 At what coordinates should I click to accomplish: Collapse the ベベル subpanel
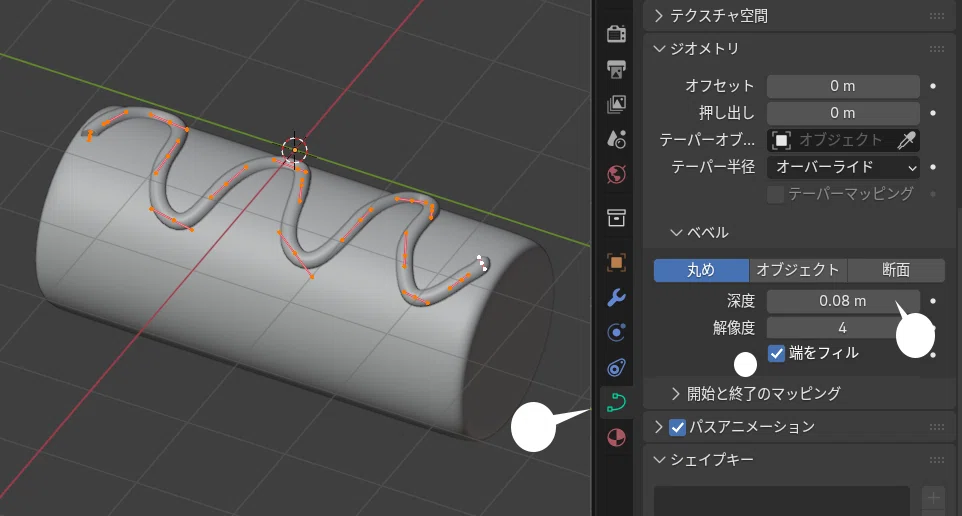coord(676,233)
